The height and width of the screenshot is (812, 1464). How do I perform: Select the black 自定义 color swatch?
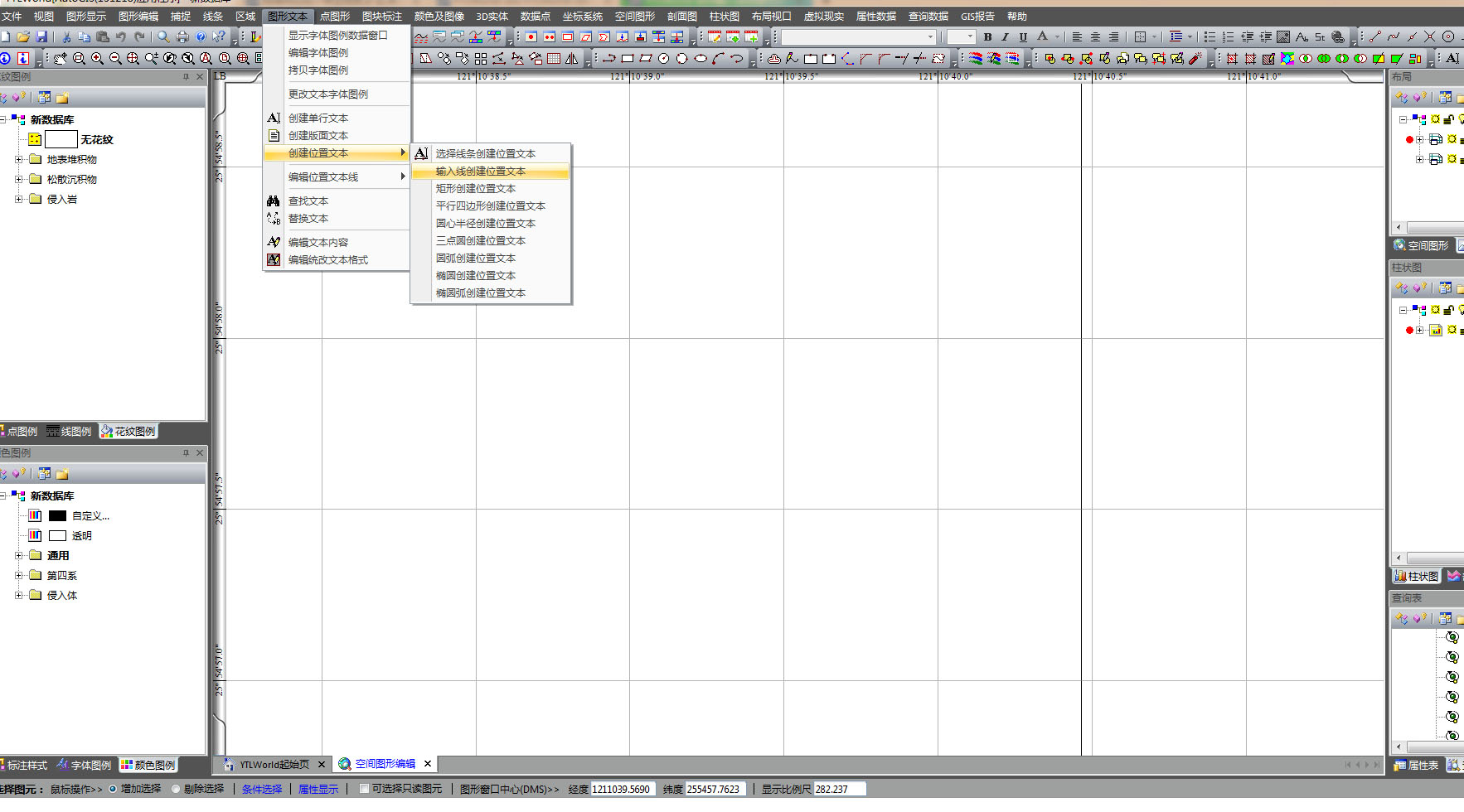coord(58,515)
